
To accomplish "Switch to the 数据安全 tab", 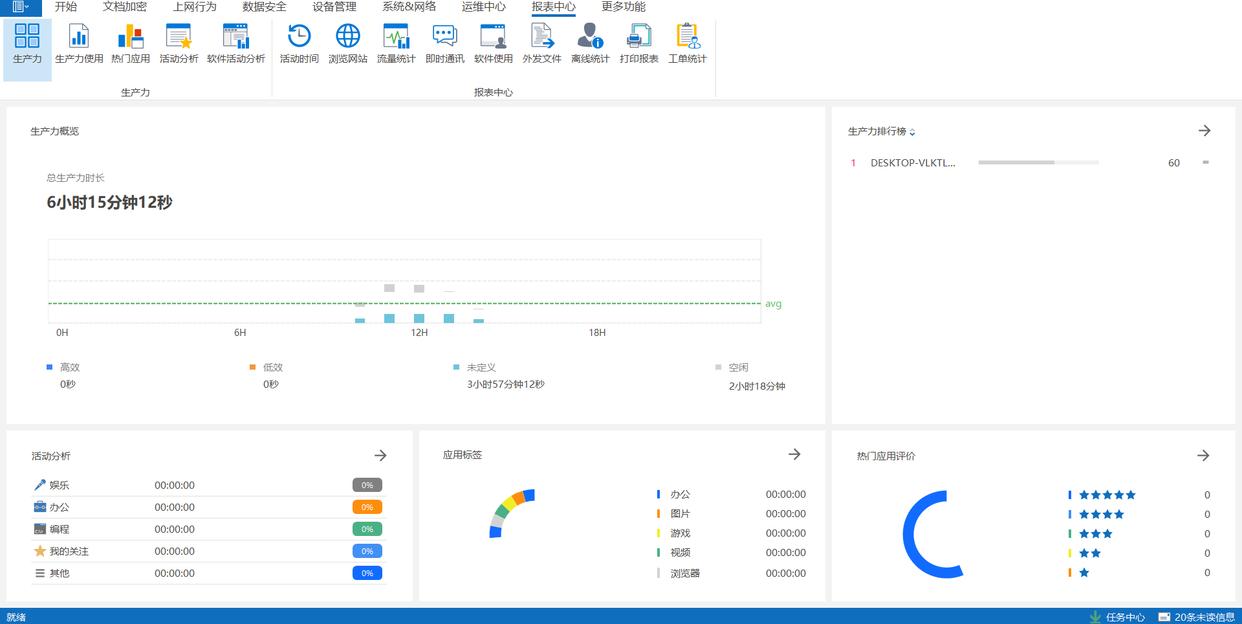I will pos(264,7).
